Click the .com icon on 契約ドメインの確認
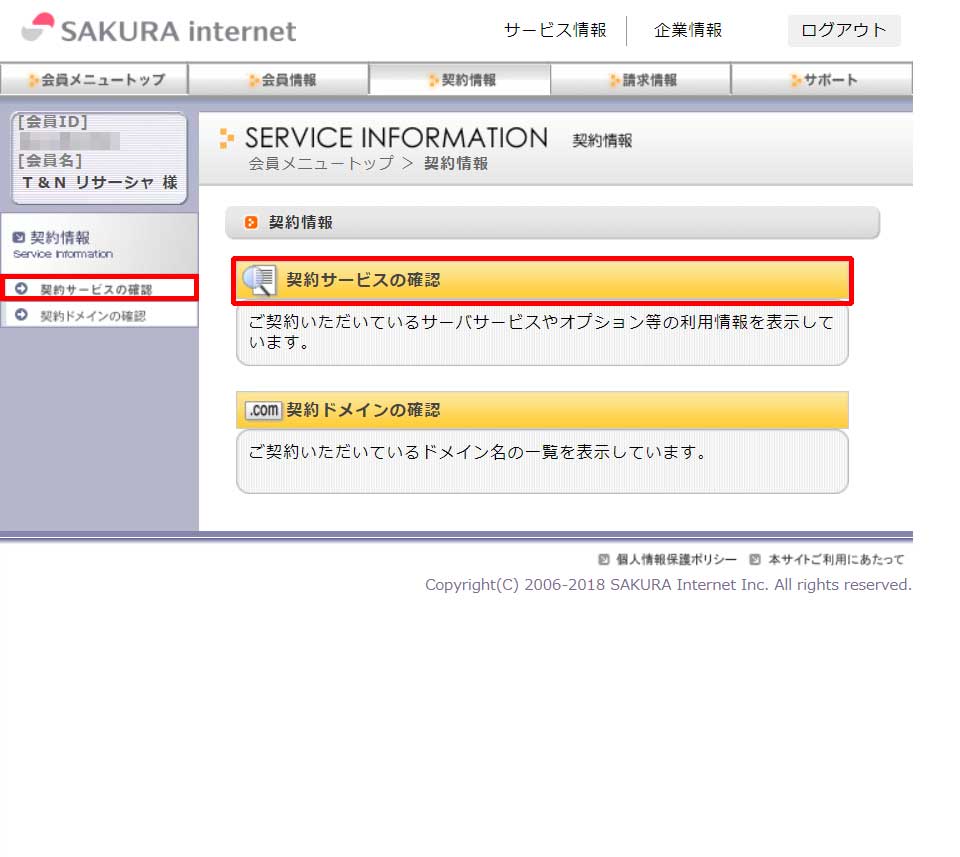Screen dimensions: 960x857 click(x=263, y=410)
